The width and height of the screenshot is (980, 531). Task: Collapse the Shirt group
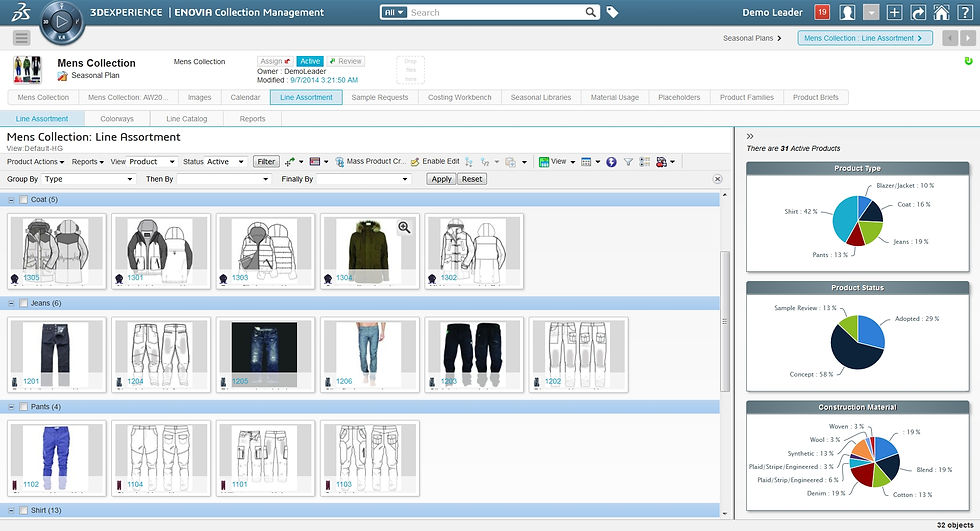(x=11, y=511)
